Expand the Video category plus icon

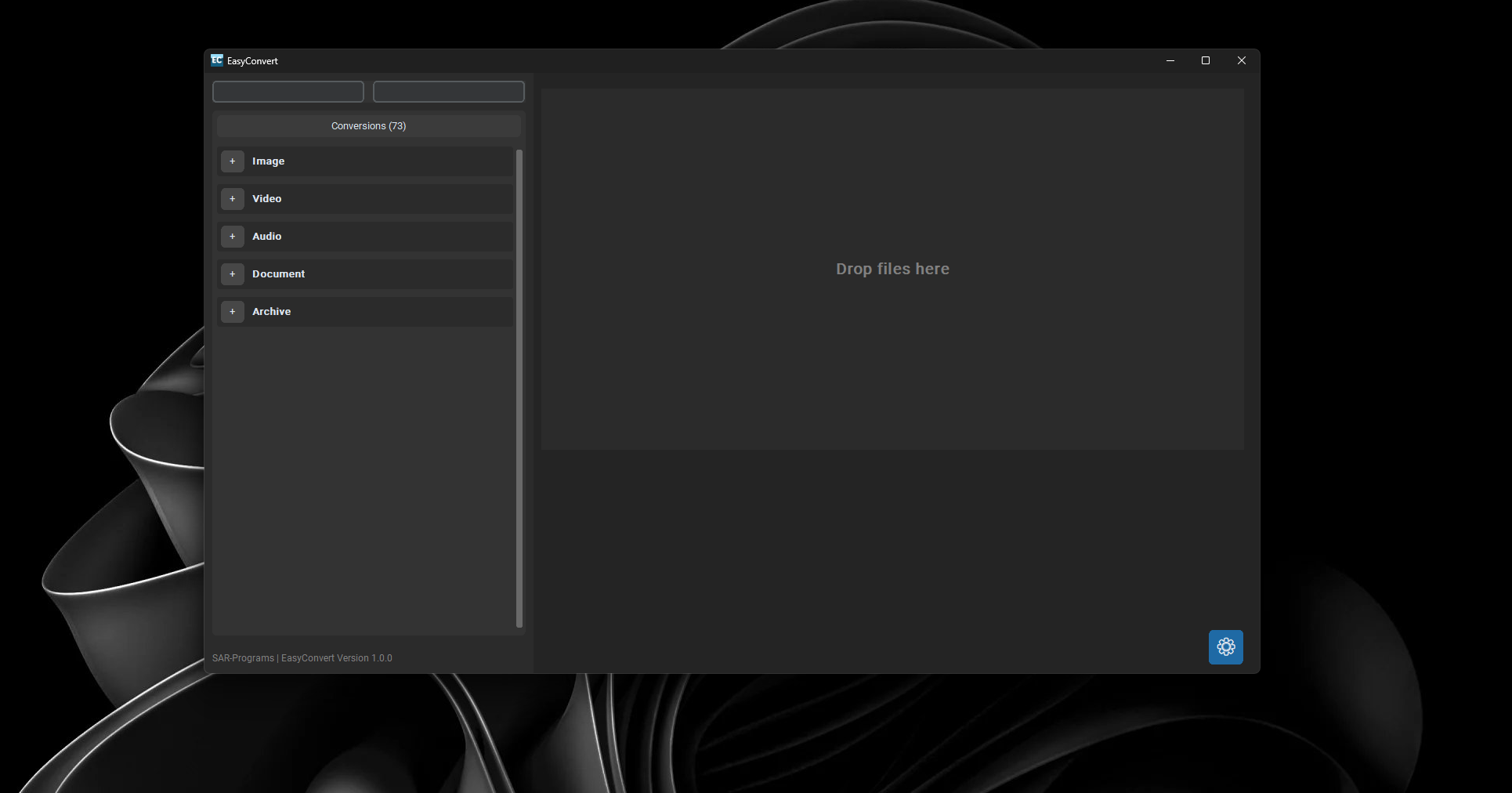pyautogui.click(x=232, y=199)
